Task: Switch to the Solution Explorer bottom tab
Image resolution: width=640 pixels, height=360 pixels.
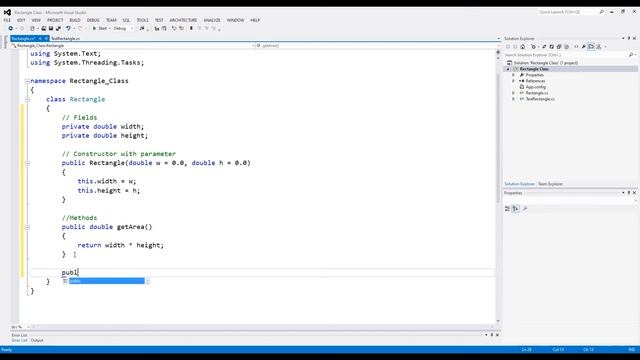Action: point(519,184)
